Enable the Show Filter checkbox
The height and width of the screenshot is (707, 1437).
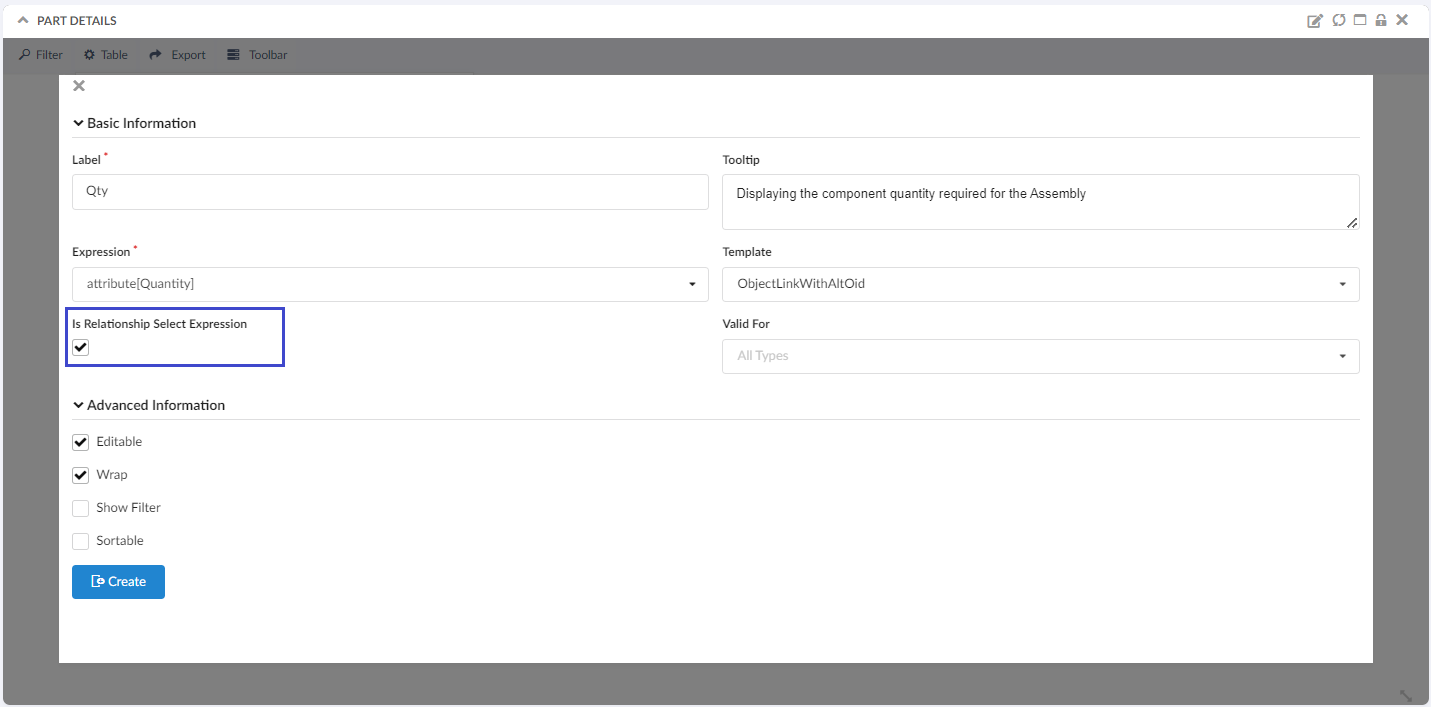[x=81, y=508]
